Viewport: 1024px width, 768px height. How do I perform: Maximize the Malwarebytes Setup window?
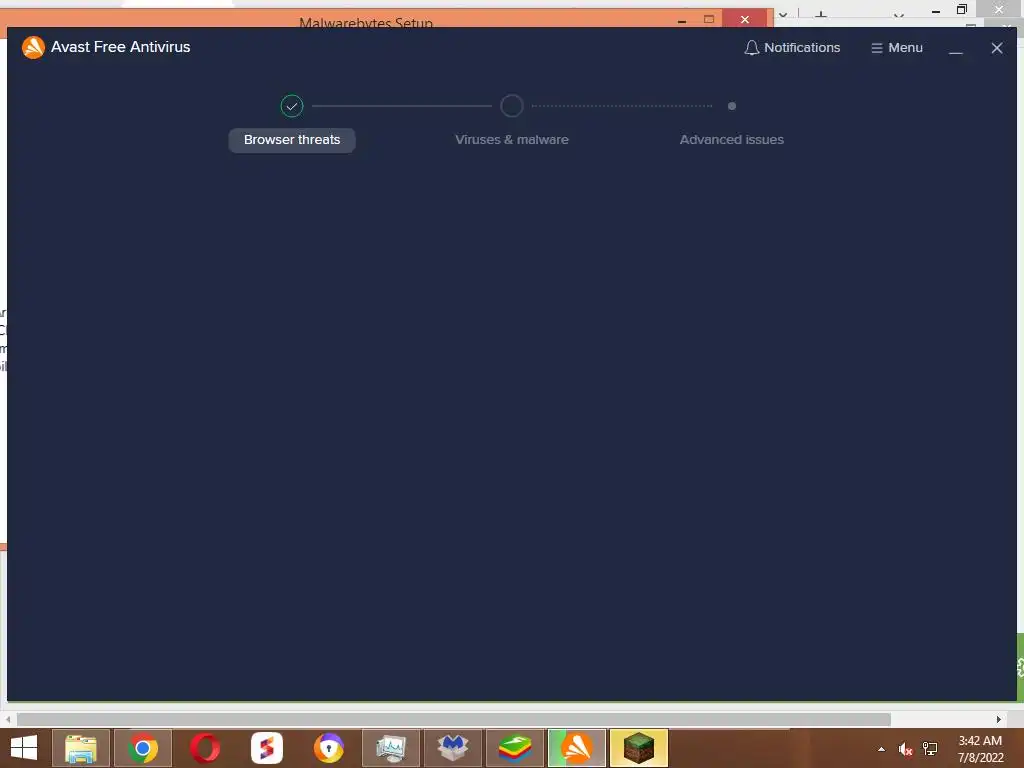point(709,20)
